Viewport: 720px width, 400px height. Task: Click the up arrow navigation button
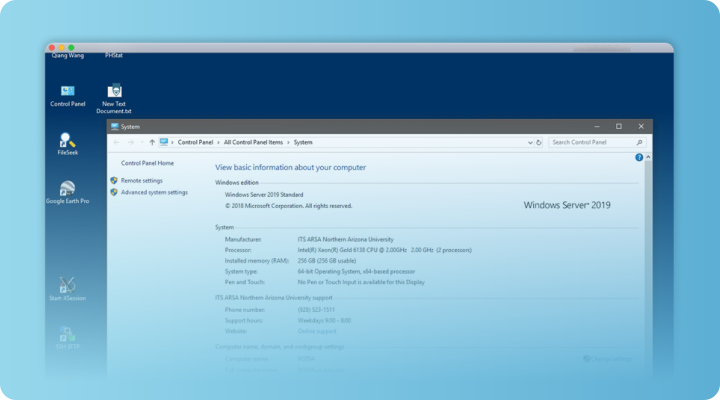coord(151,142)
